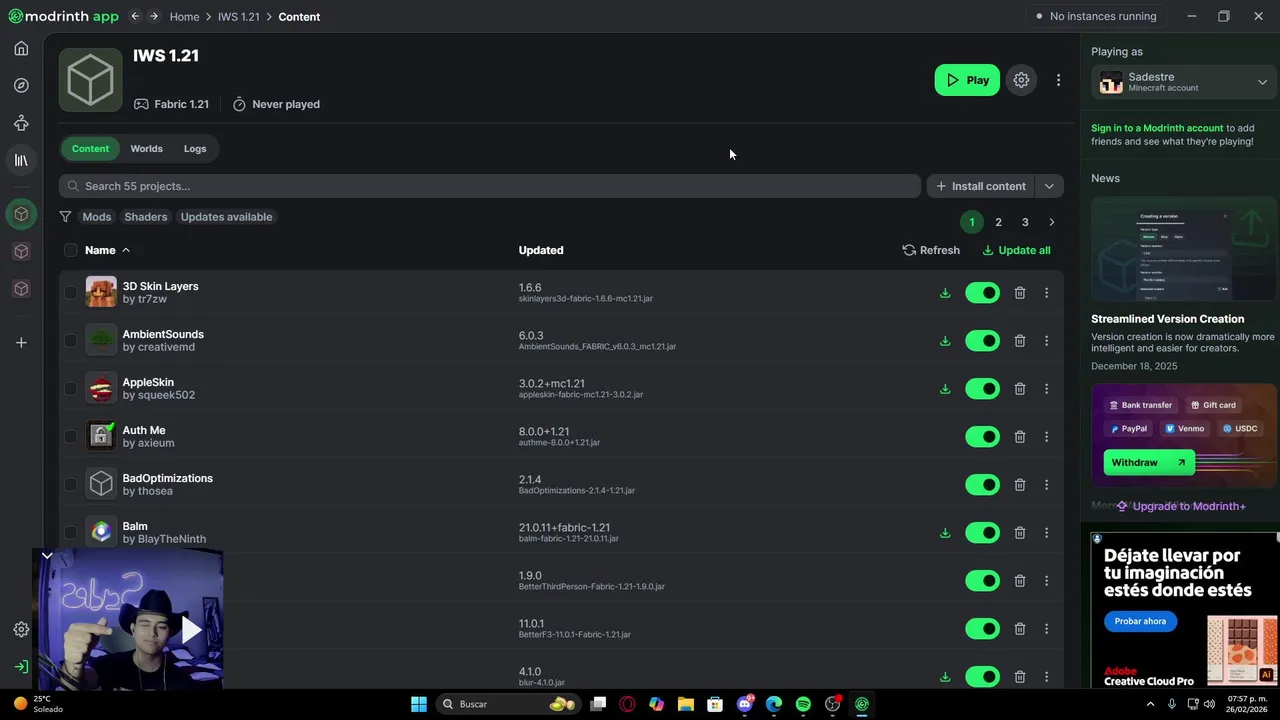Expand the Install content dropdown arrow
This screenshot has height=720, width=1280.
[x=1049, y=186]
